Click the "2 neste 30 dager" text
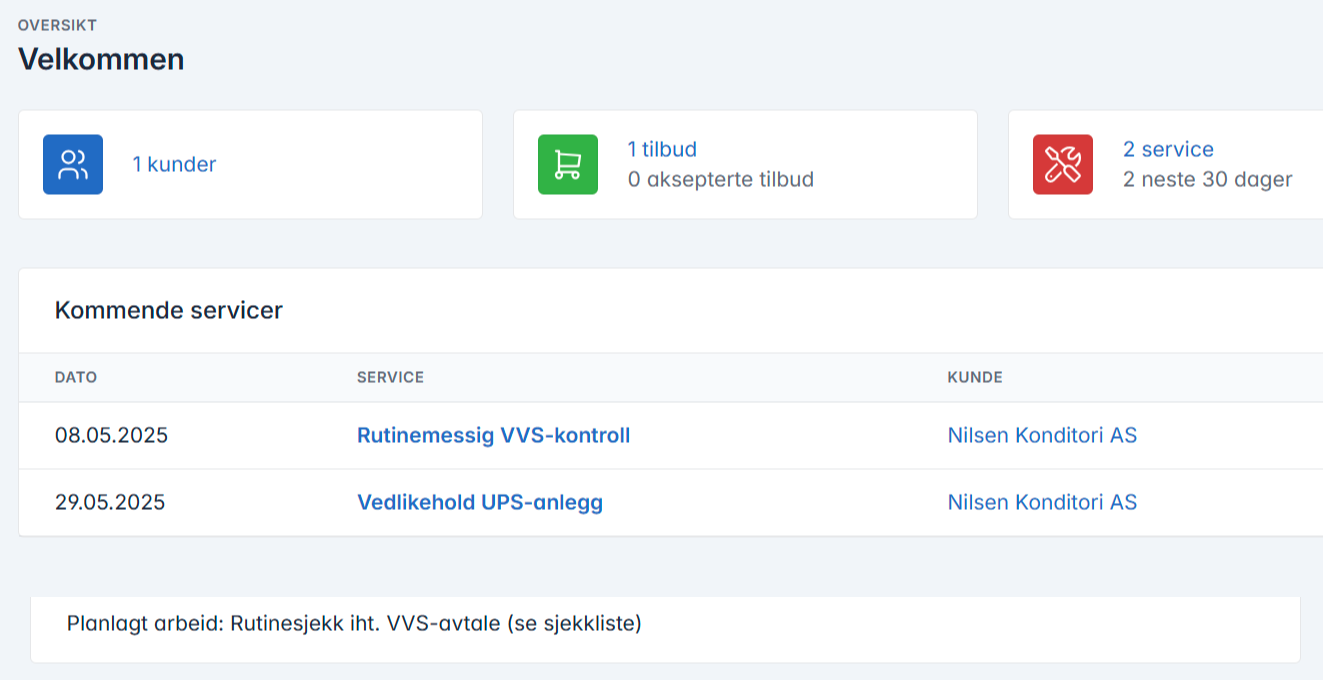The image size is (1323, 680). click(1207, 180)
